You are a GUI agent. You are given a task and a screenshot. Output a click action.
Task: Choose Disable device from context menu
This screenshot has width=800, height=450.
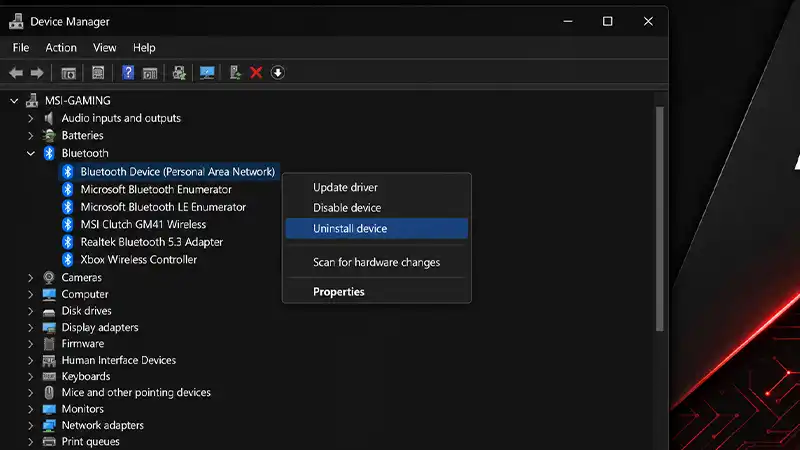tap(377, 208)
